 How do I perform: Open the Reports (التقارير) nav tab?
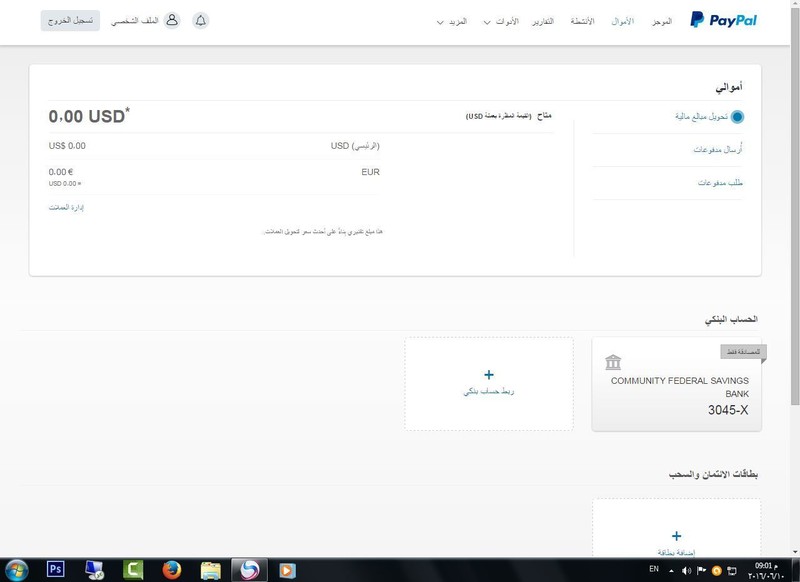542,21
